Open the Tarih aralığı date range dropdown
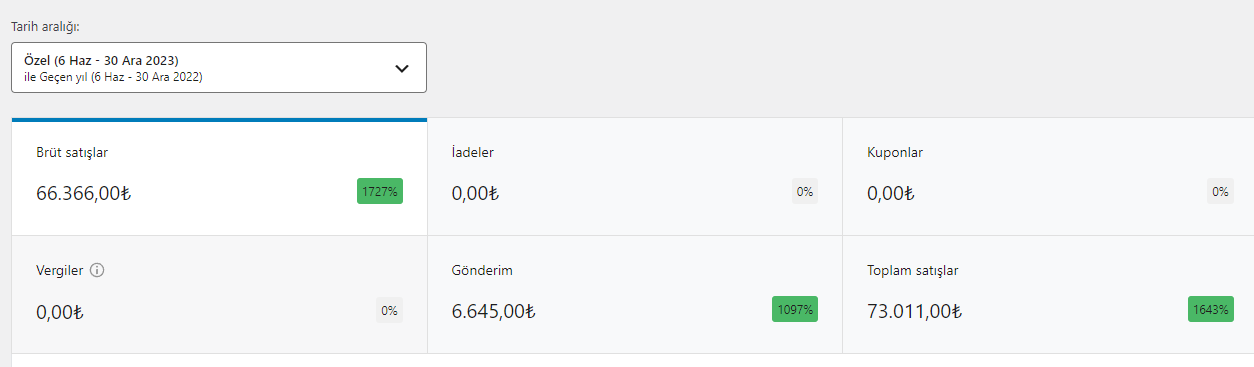The height and width of the screenshot is (367, 1254). [x=219, y=68]
